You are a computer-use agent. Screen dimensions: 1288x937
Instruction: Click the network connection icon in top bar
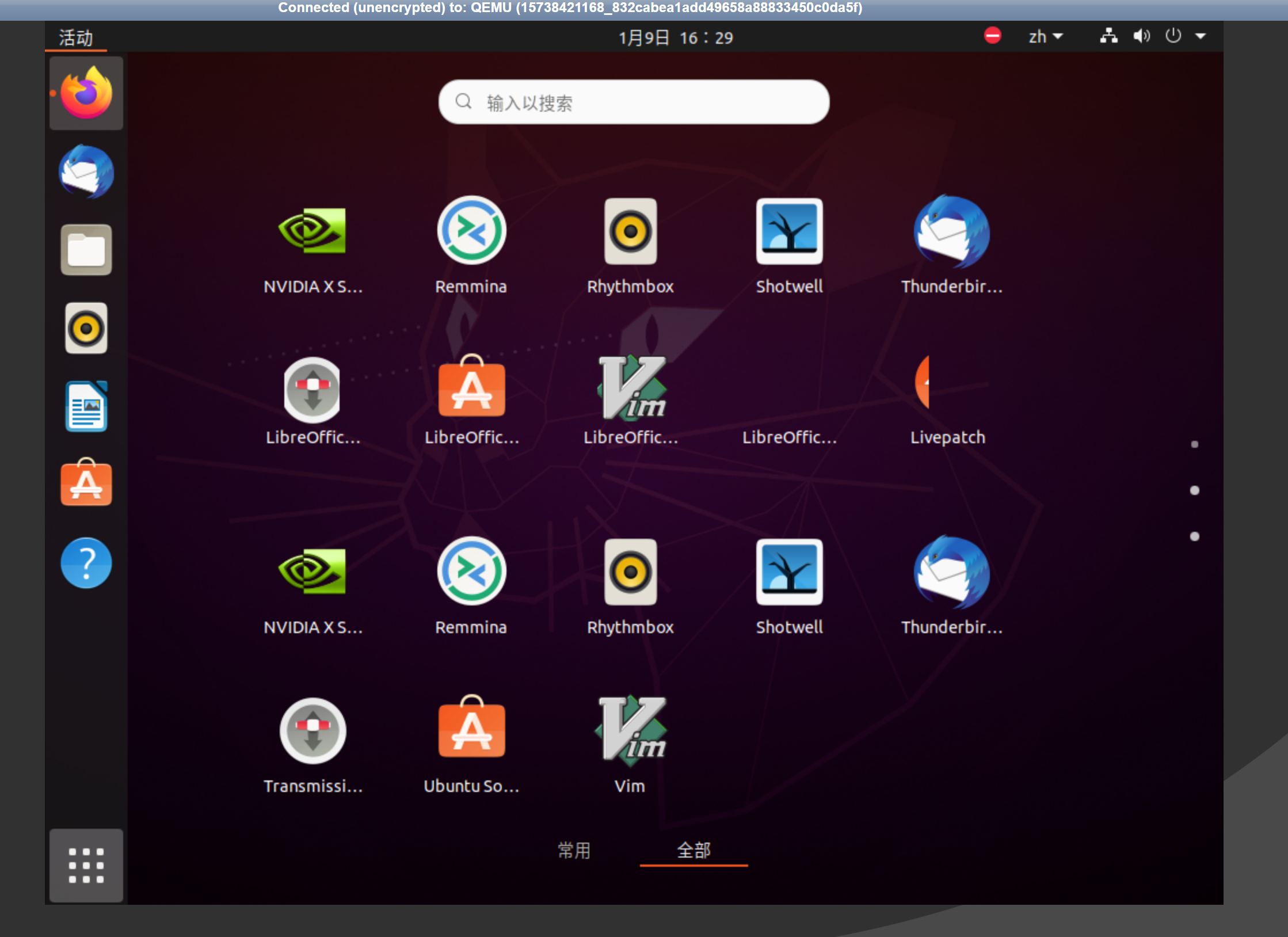tap(1108, 36)
